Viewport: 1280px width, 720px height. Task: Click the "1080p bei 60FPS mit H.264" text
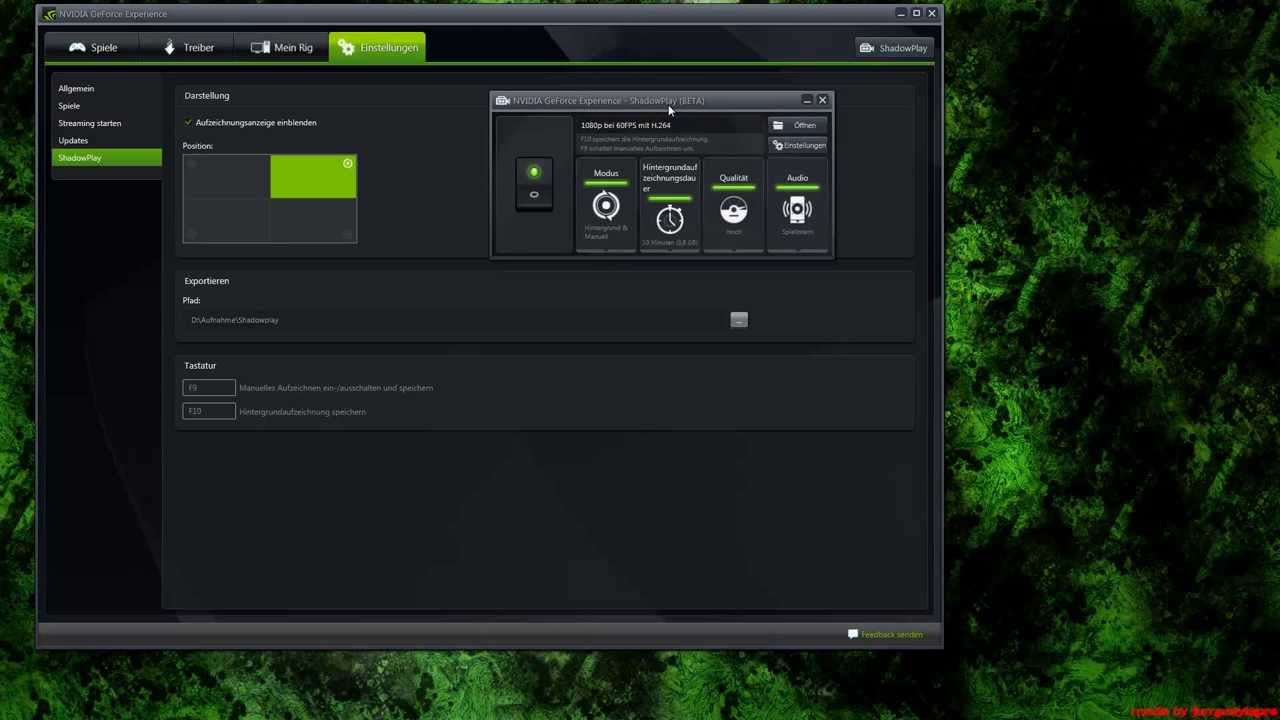tap(626, 125)
